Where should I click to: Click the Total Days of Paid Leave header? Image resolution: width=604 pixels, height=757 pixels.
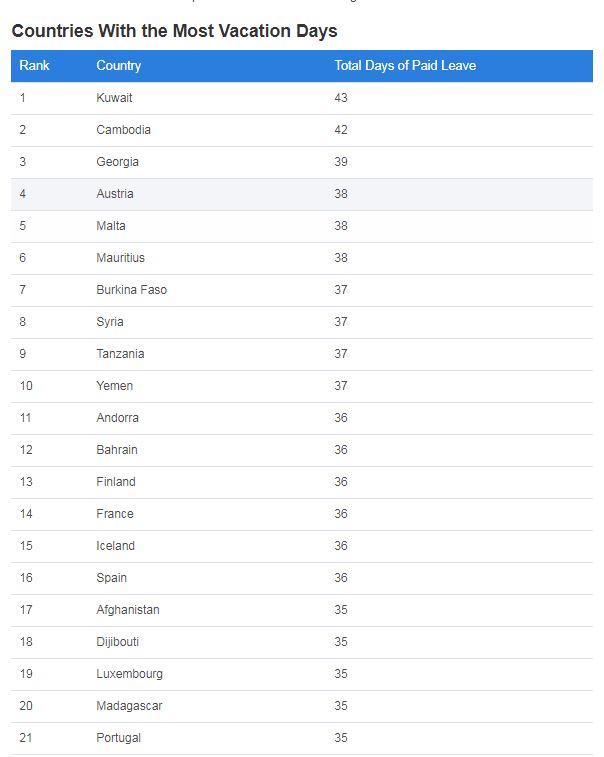coord(405,66)
